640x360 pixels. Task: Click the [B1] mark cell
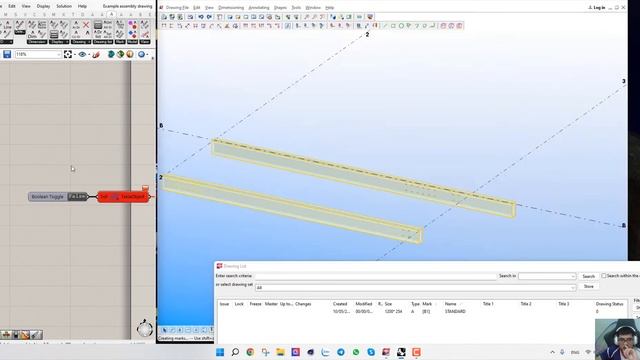[426, 311]
